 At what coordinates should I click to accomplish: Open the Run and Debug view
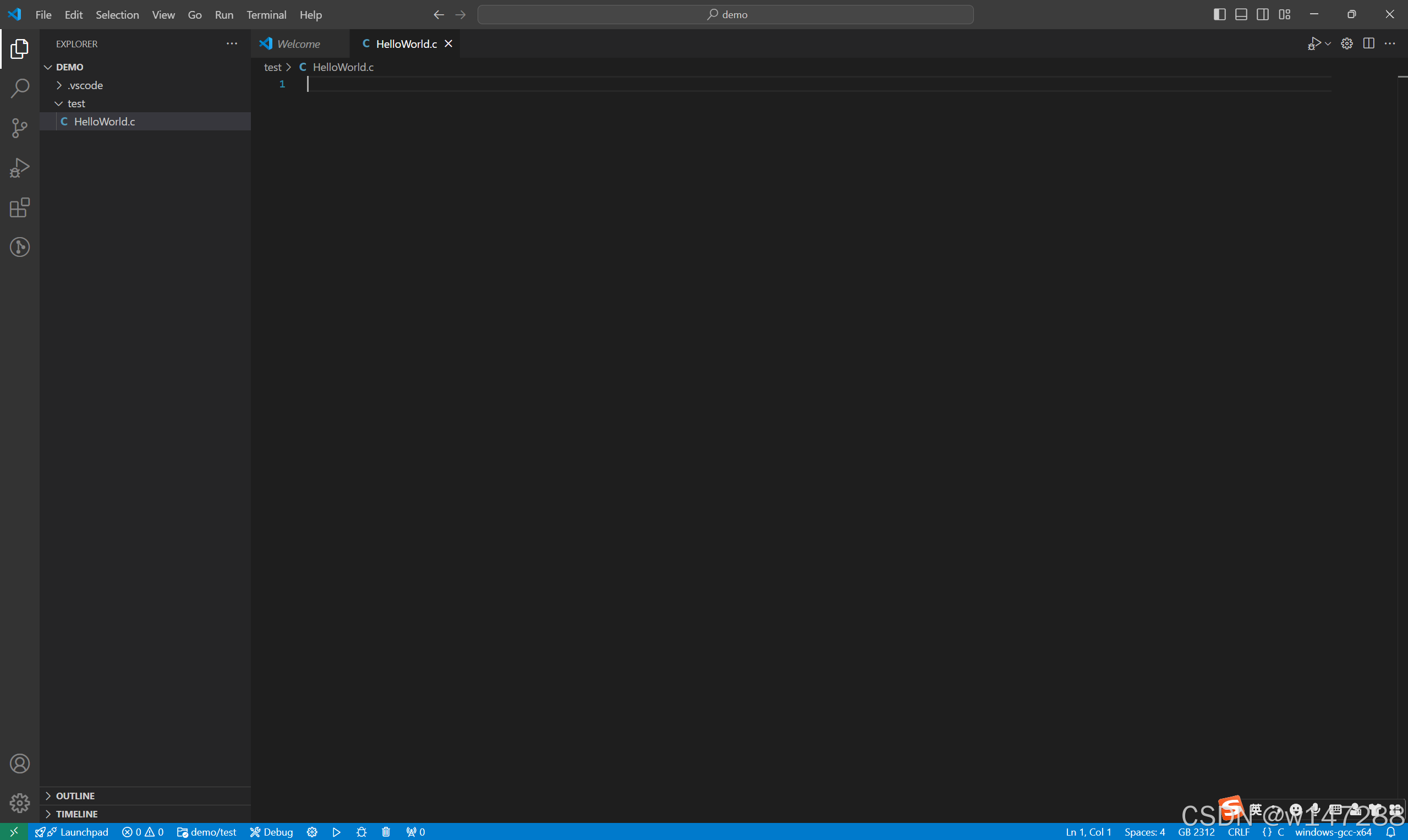pos(20,168)
